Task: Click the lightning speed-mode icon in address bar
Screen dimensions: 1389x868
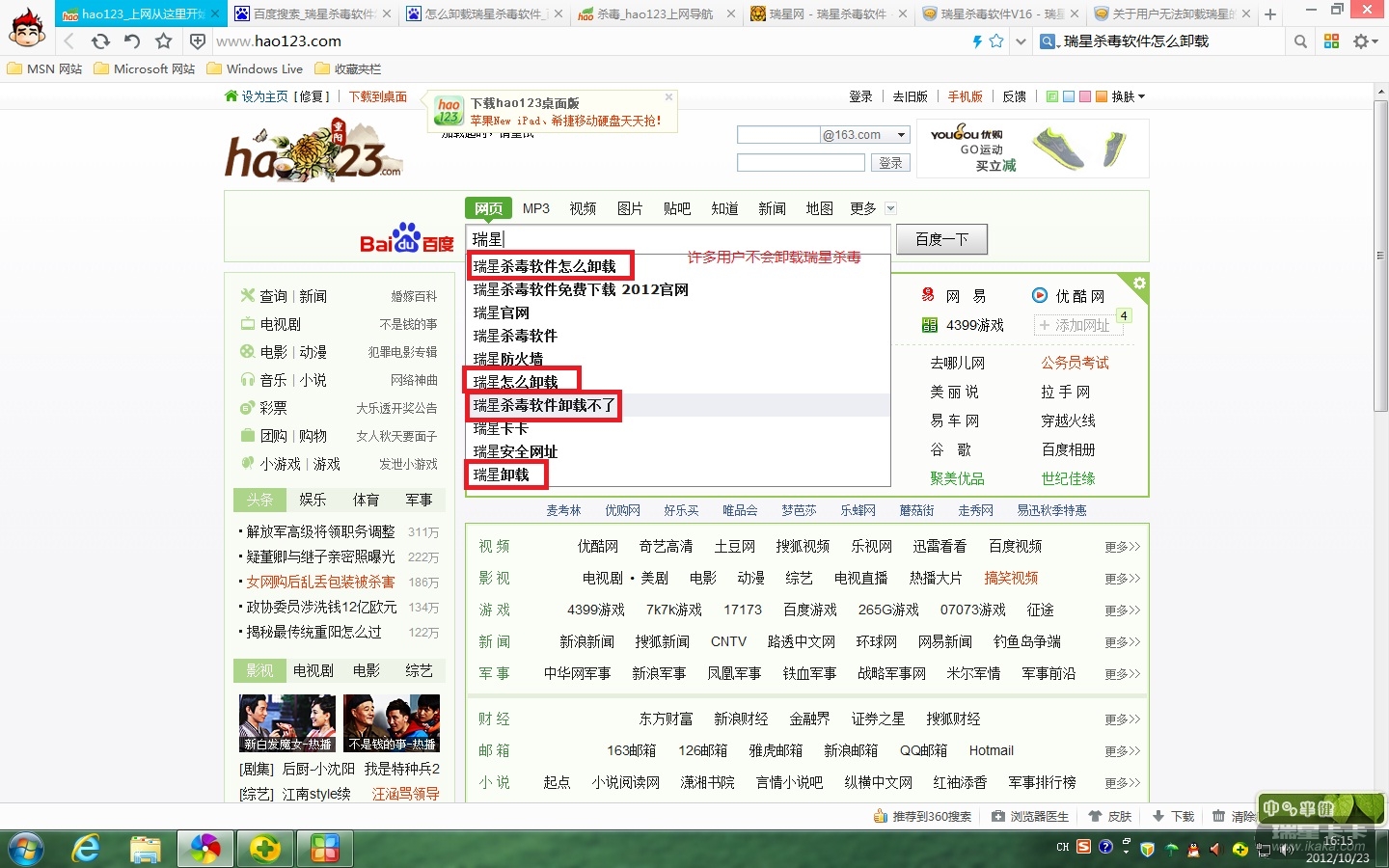Action: coord(977,41)
